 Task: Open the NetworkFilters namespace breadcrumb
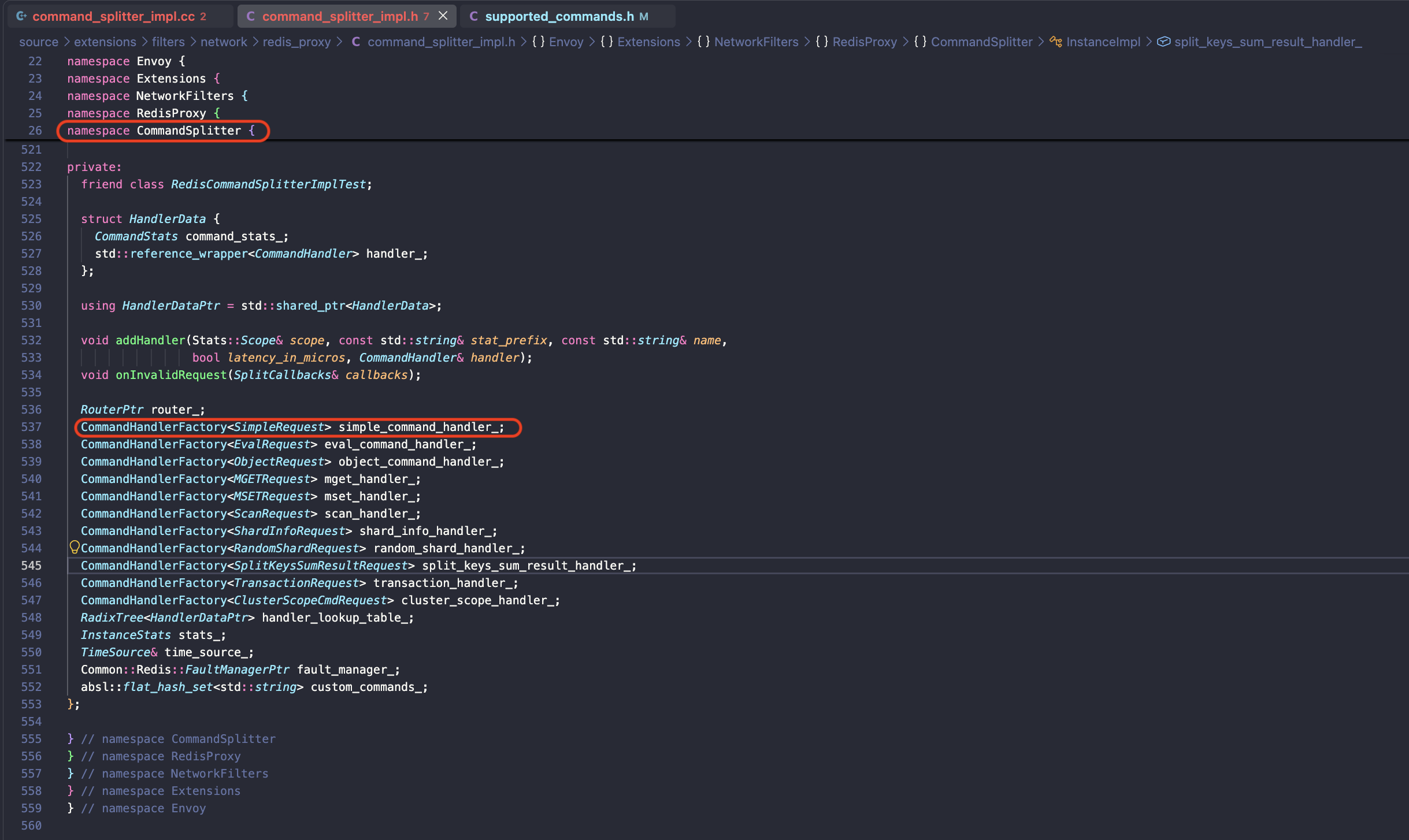coord(756,42)
